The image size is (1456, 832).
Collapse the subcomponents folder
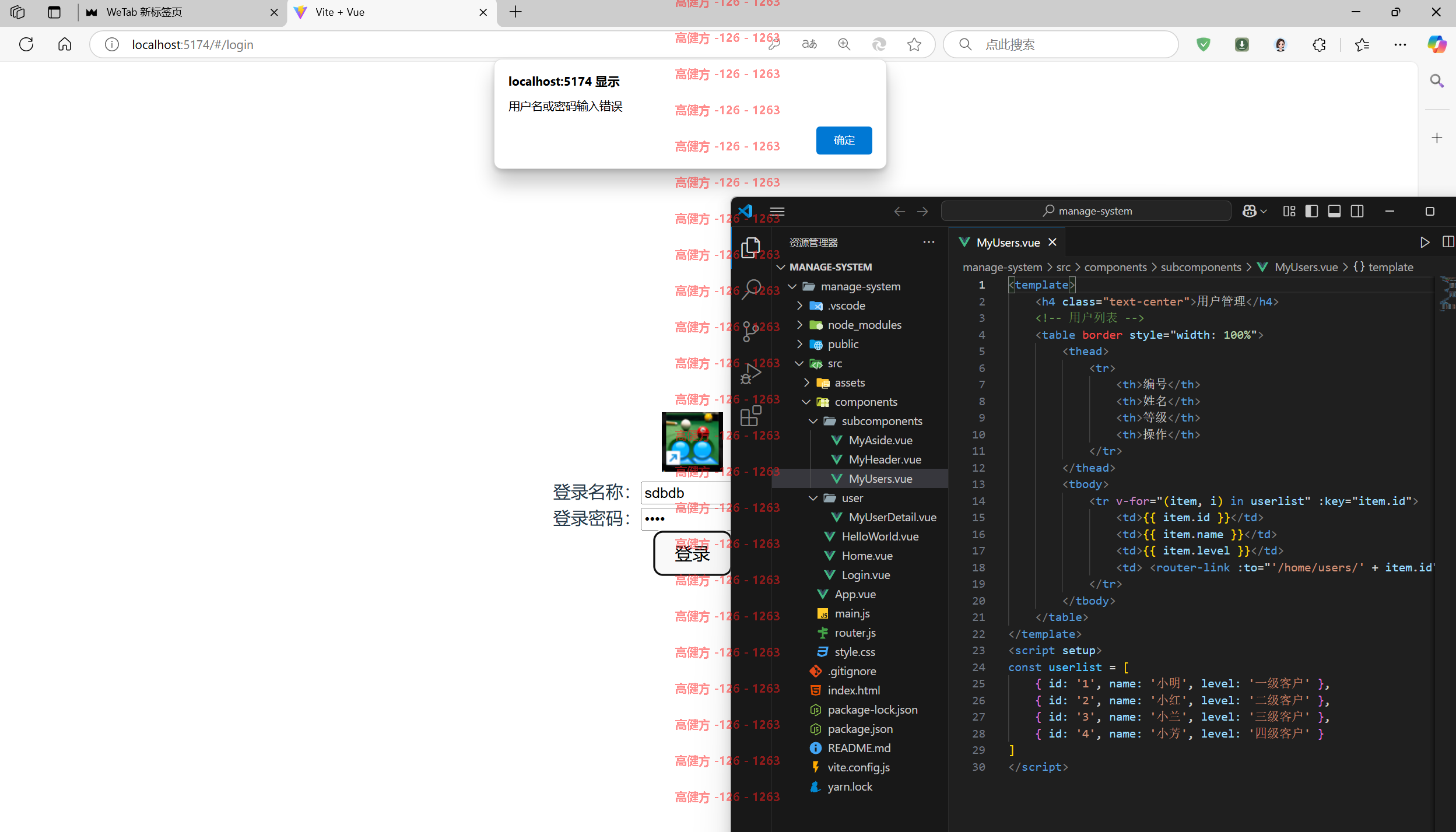(813, 421)
